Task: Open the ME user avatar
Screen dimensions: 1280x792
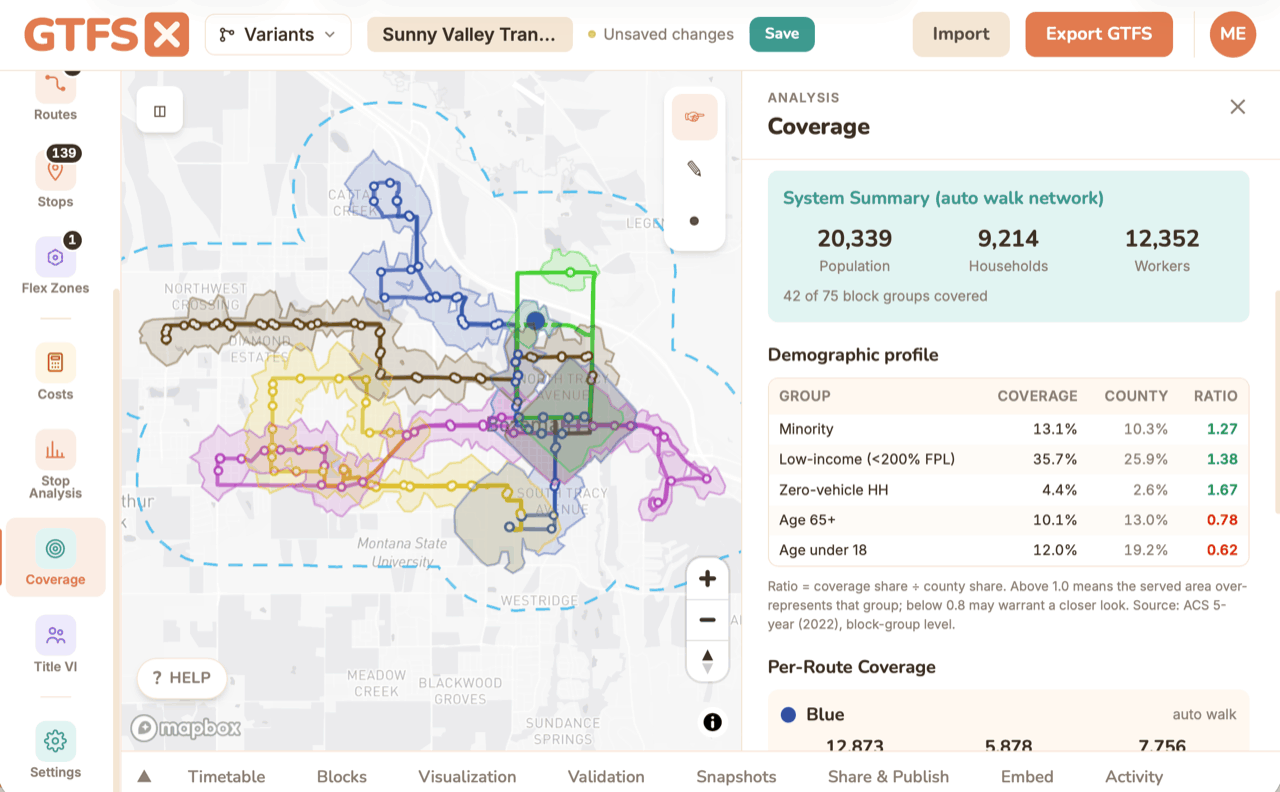Action: click(1232, 34)
